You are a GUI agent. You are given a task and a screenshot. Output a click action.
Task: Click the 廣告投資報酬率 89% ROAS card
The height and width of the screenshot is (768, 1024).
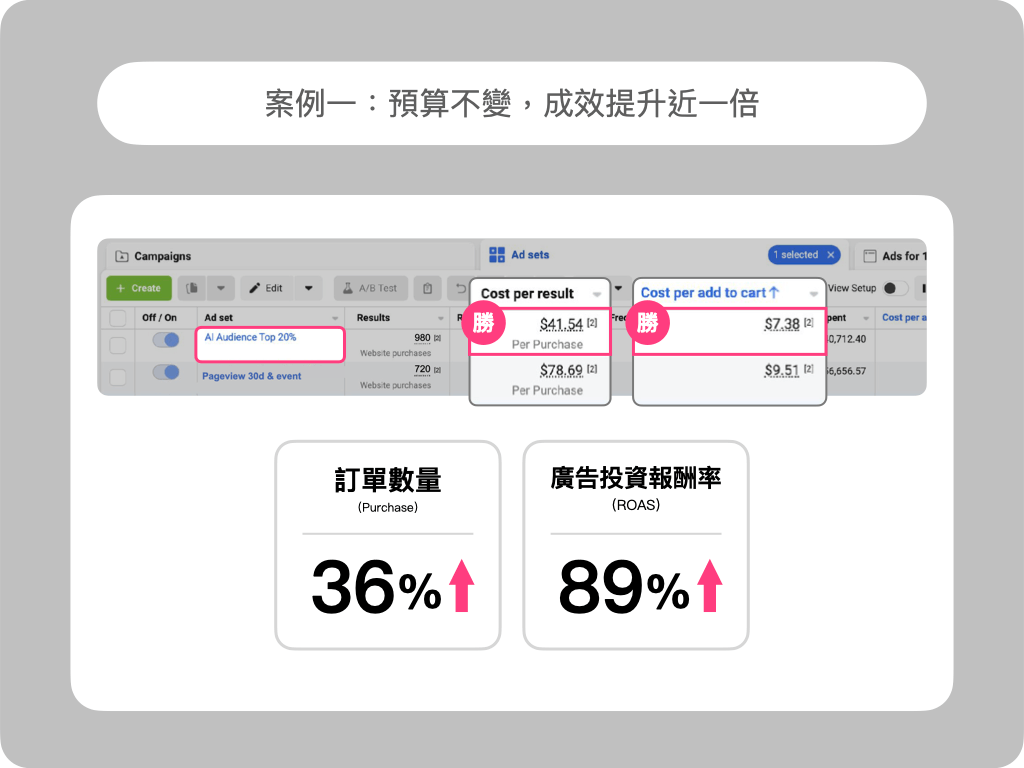point(636,545)
